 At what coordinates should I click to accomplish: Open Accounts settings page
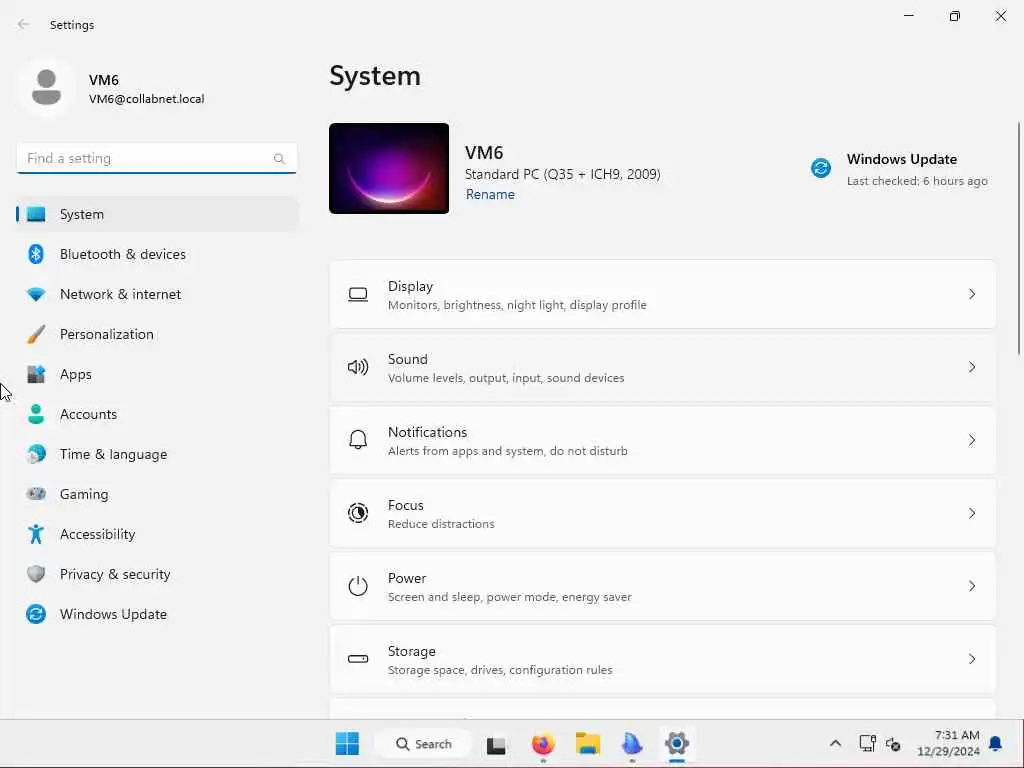[x=157, y=414]
